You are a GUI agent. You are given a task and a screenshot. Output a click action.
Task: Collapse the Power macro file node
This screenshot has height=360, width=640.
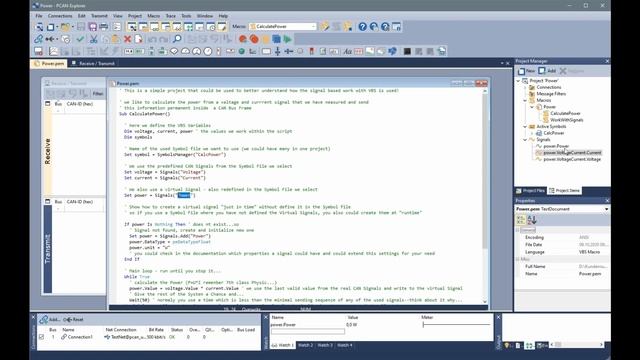pyautogui.click(x=532, y=107)
